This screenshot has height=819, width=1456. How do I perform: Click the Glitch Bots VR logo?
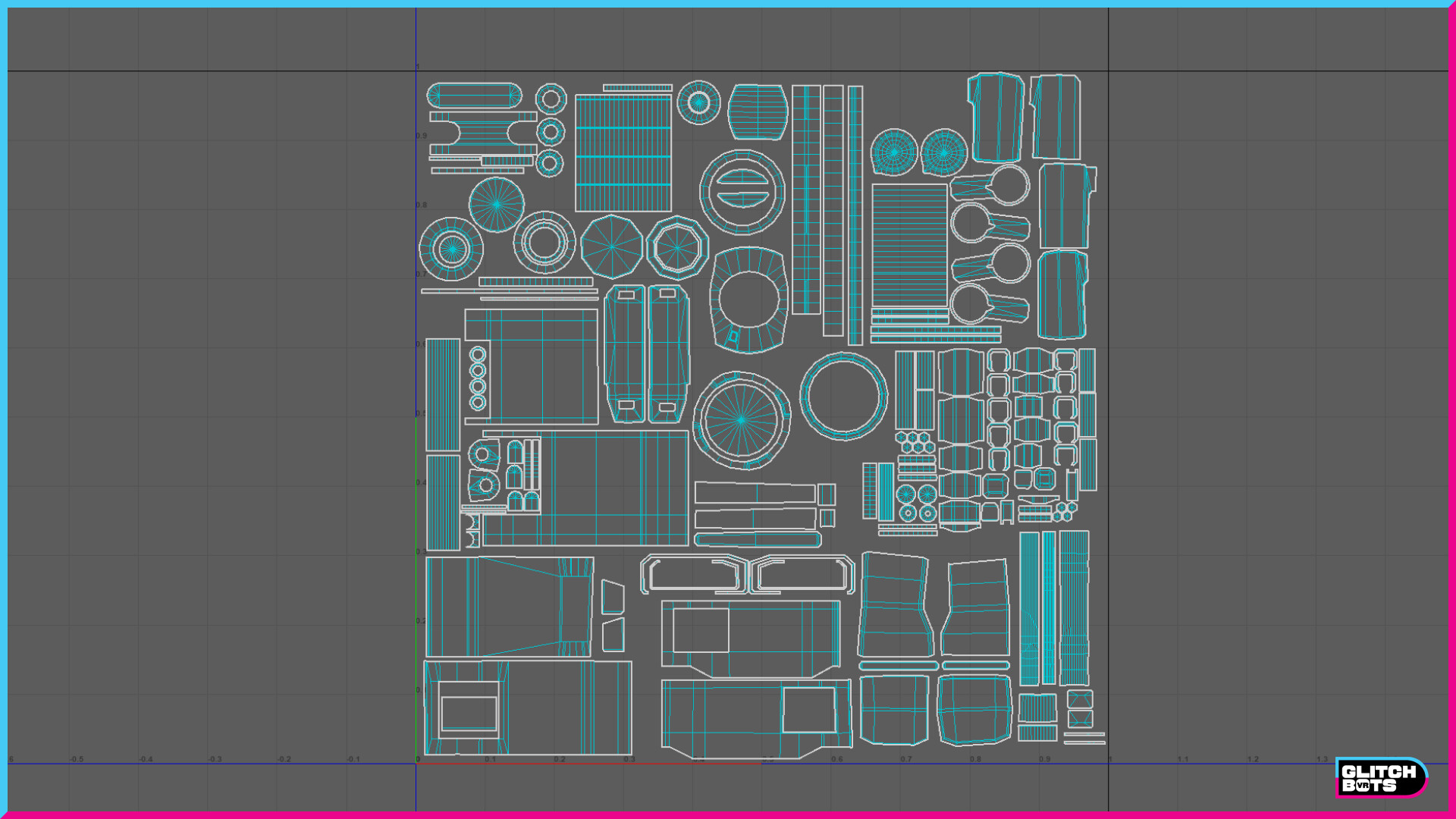(1380, 777)
